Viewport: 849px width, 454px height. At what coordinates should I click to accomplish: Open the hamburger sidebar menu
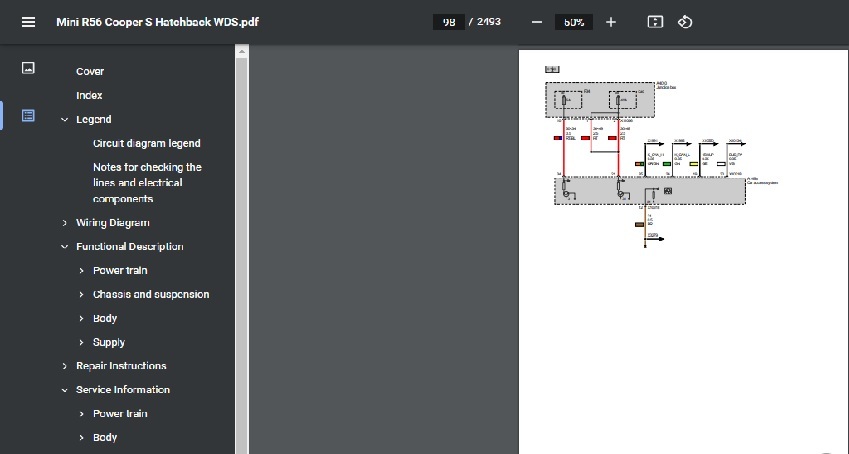coord(28,22)
